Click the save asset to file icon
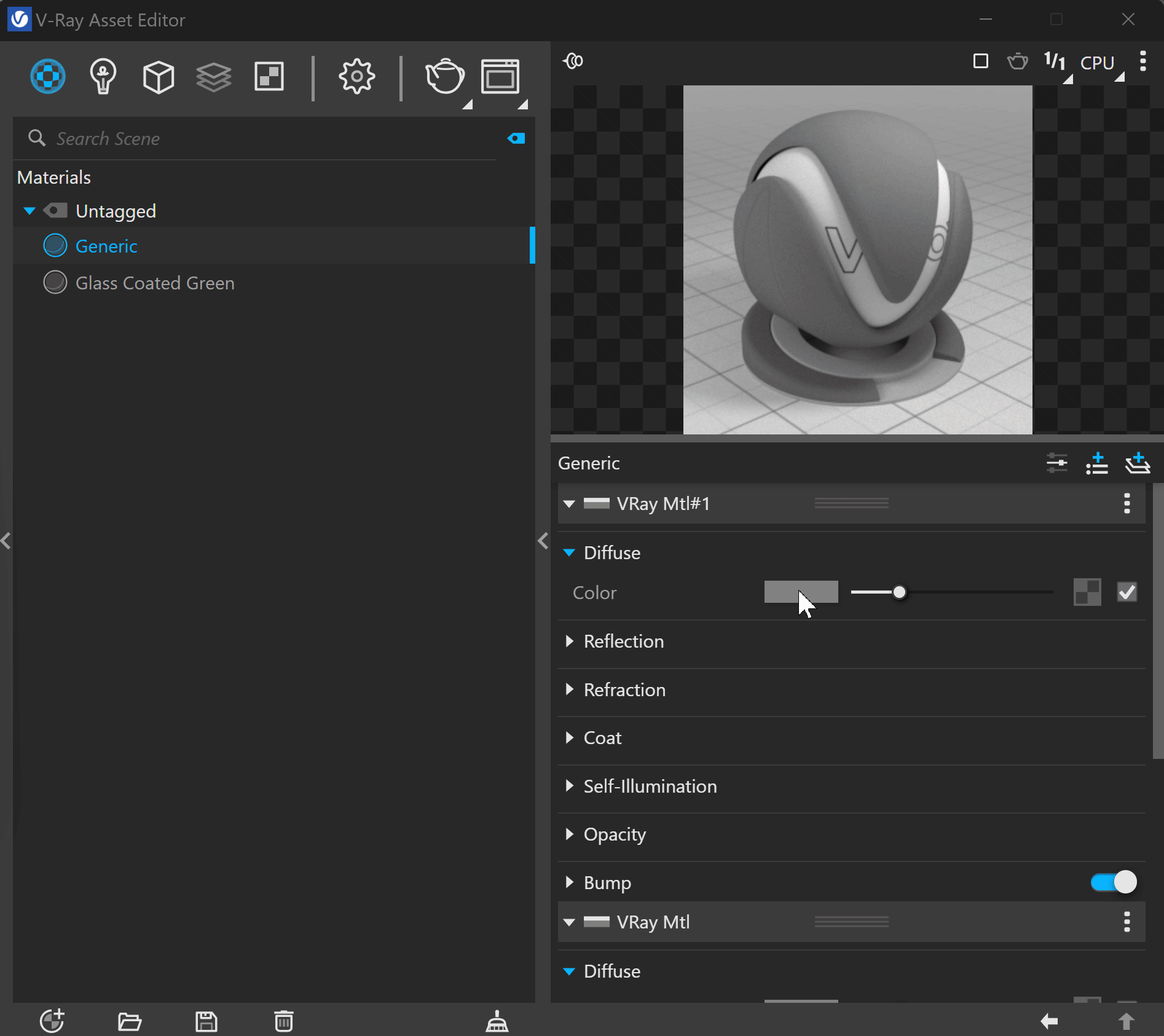 pyautogui.click(x=206, y=1021)
